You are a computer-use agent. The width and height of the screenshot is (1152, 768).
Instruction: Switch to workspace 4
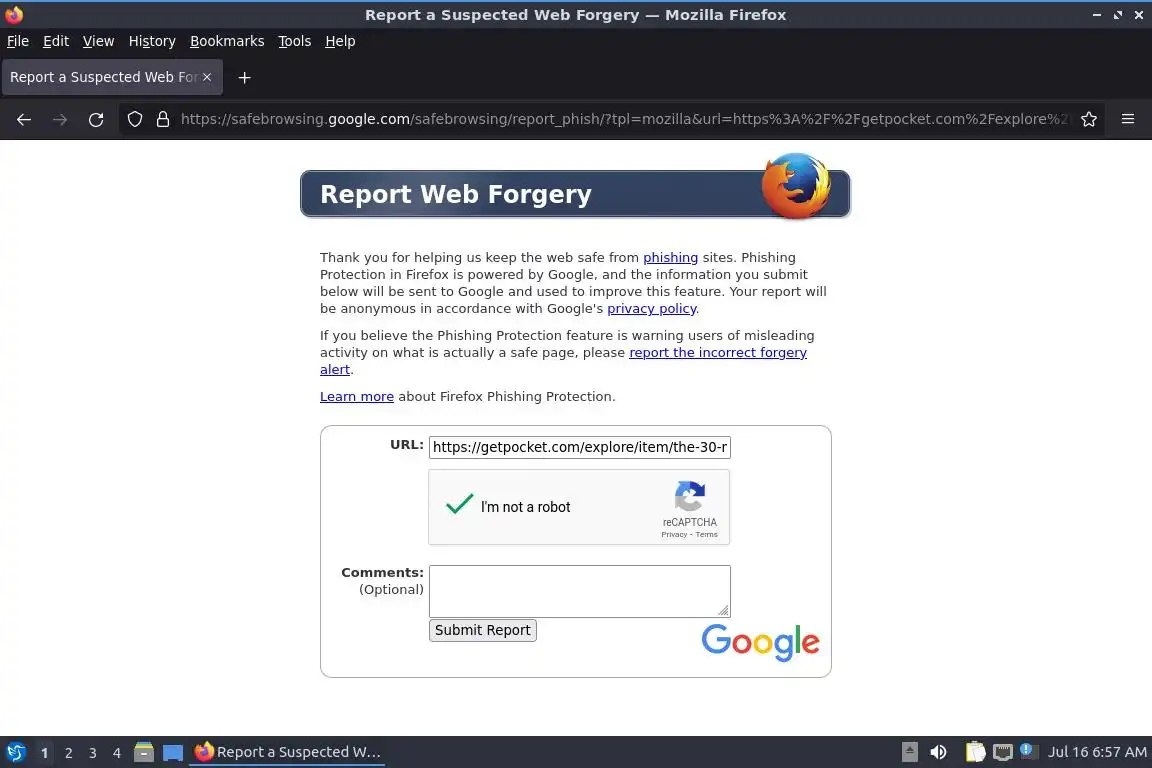coord(117,753)
